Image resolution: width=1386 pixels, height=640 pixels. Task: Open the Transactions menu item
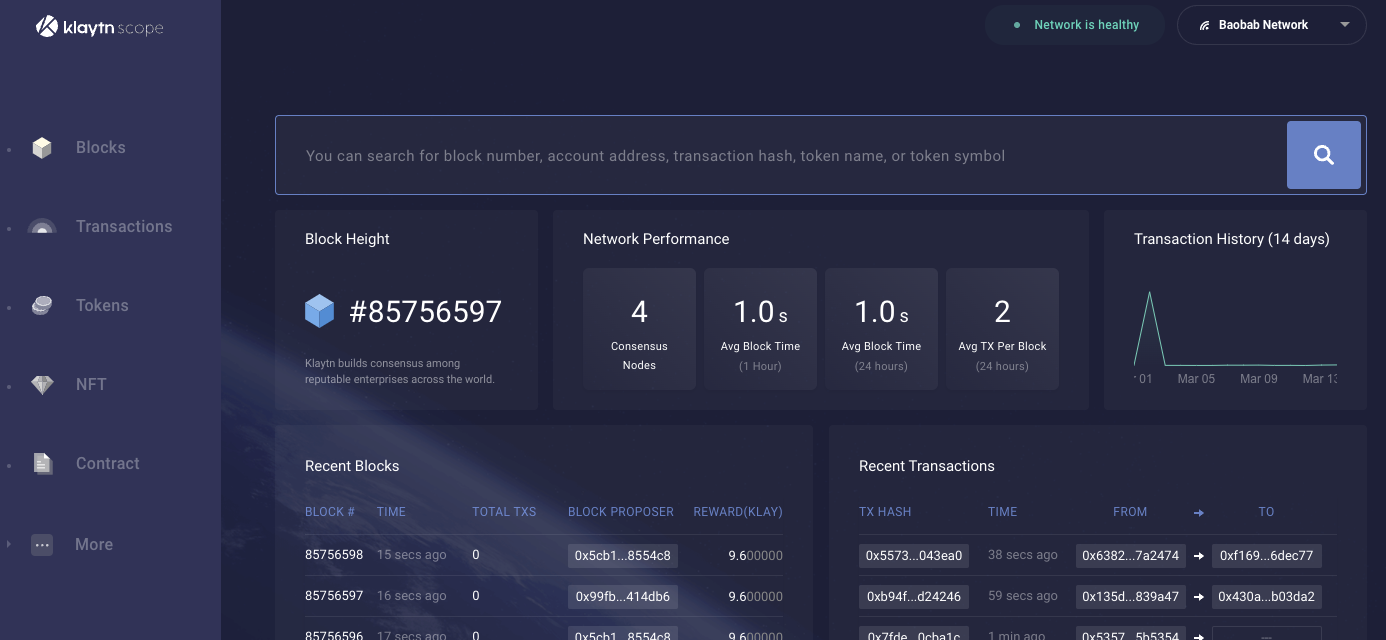point(124,227)
